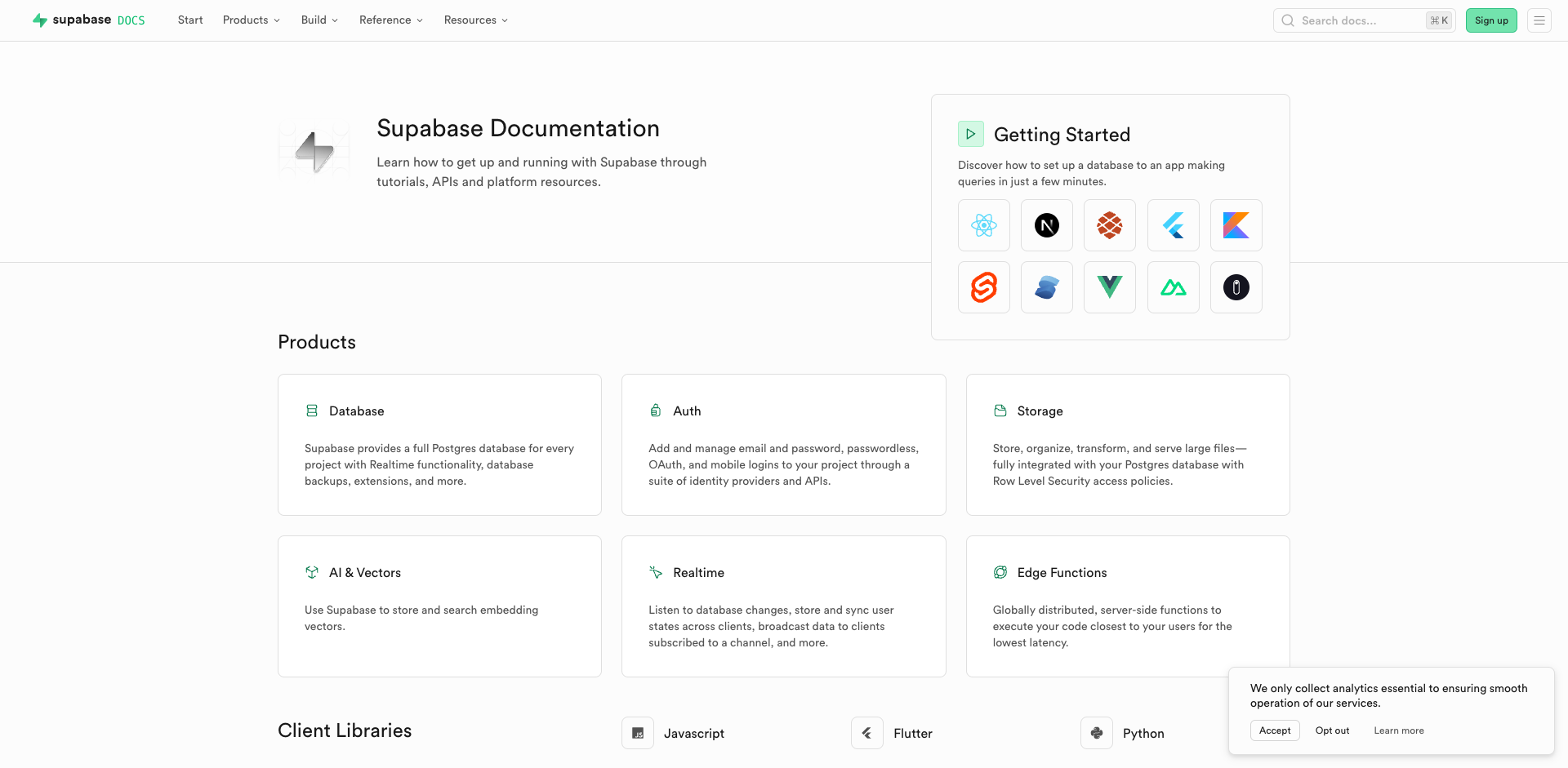Open the Auth product card title

(x=687, y=411)
